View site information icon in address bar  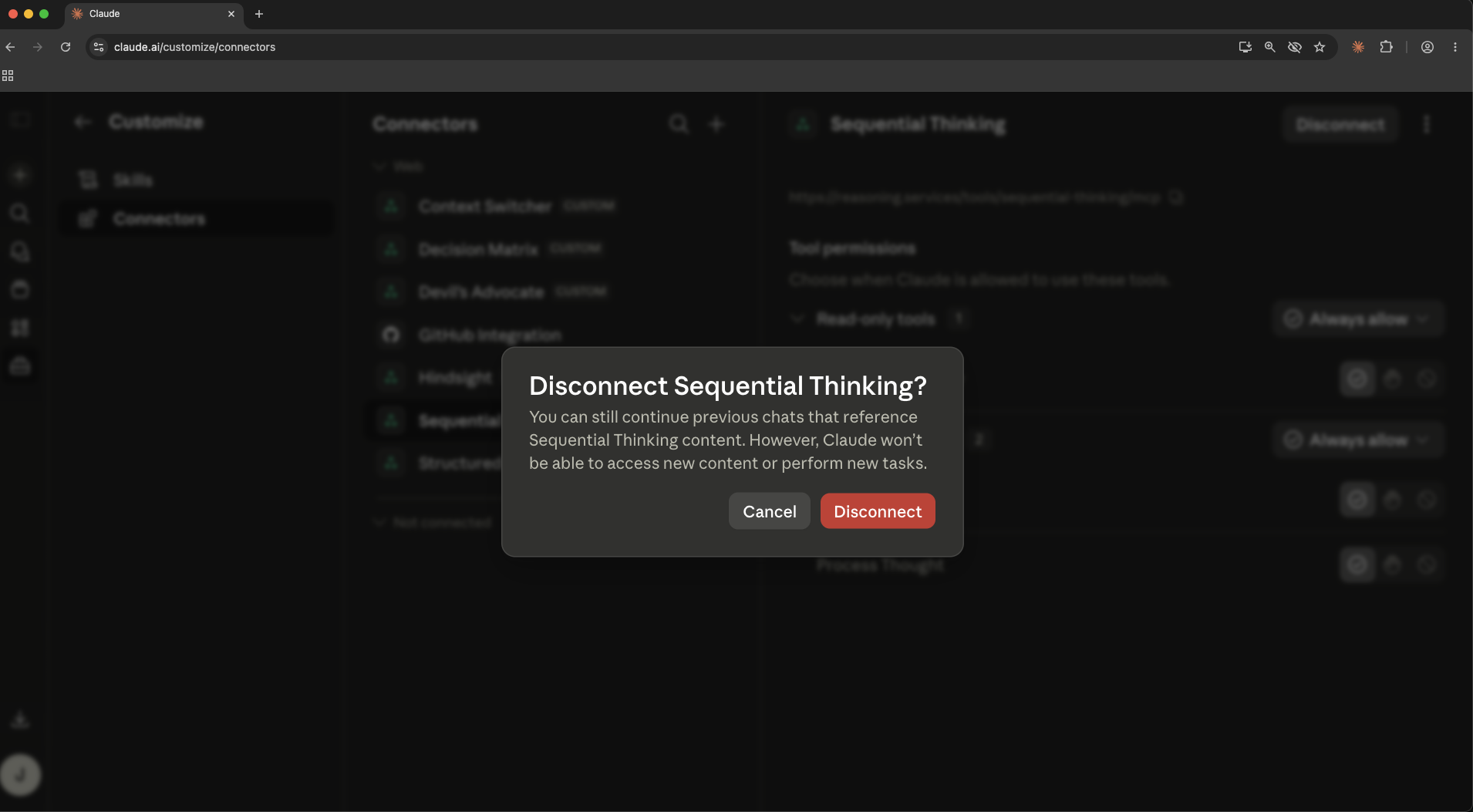(x=98, y=47)
